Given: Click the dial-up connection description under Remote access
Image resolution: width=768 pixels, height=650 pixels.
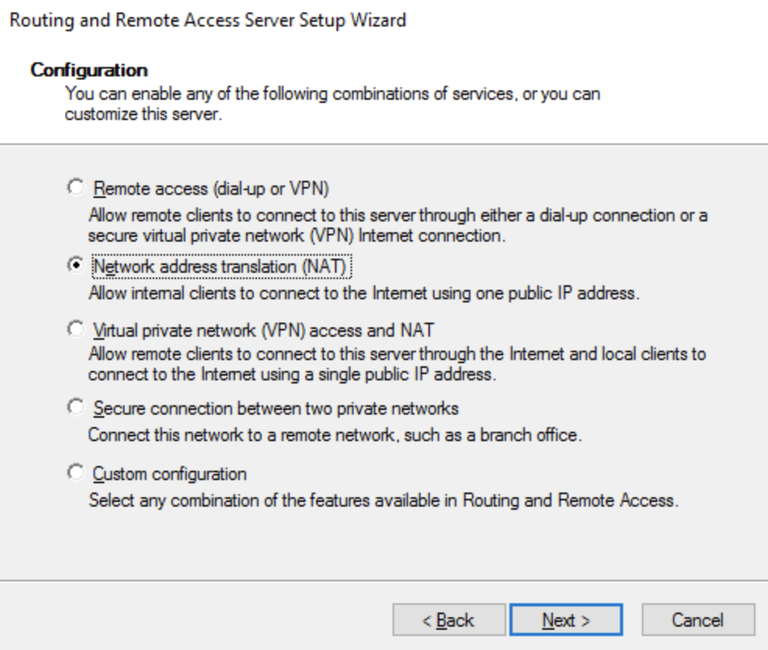Looking at the screenshot, I should (x=397, y=225).
